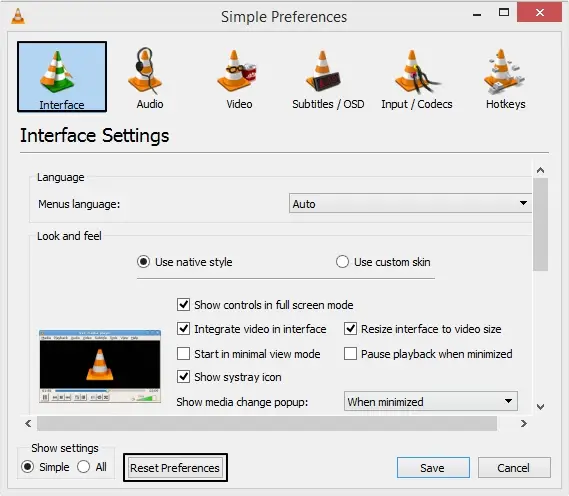Click the vertical scrollbar down arrow
Viewport: 569px width, 496px height.
(x=540, y=407)
